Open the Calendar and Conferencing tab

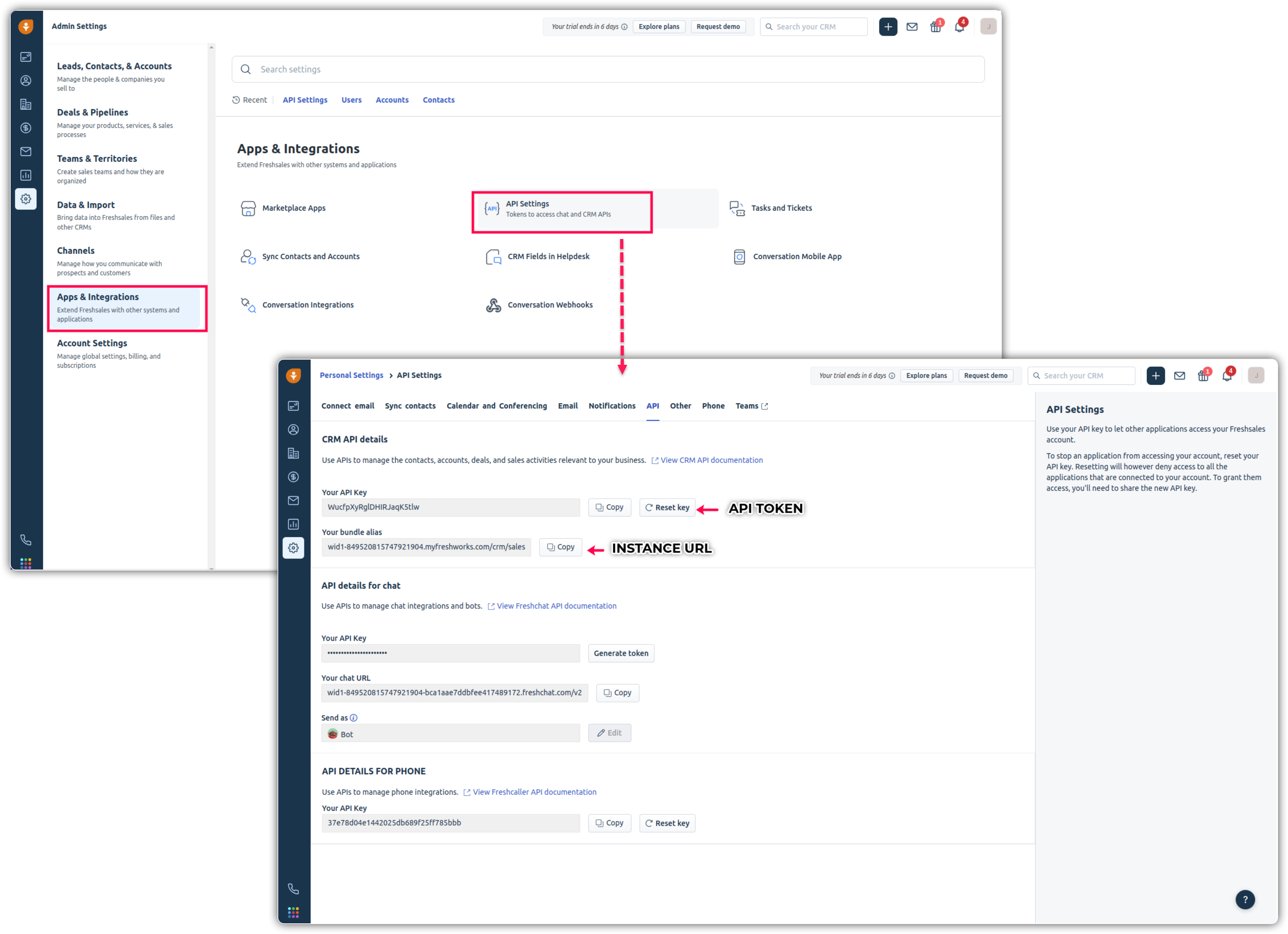pyautogui.click(x=496, y=406)
